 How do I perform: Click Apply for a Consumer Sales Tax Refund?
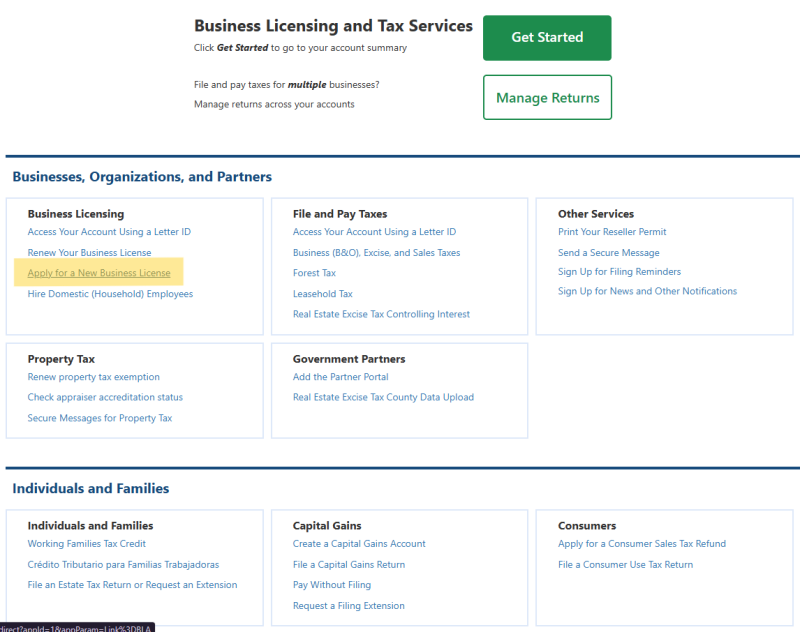pyautogui.click(x=641, y=544)
